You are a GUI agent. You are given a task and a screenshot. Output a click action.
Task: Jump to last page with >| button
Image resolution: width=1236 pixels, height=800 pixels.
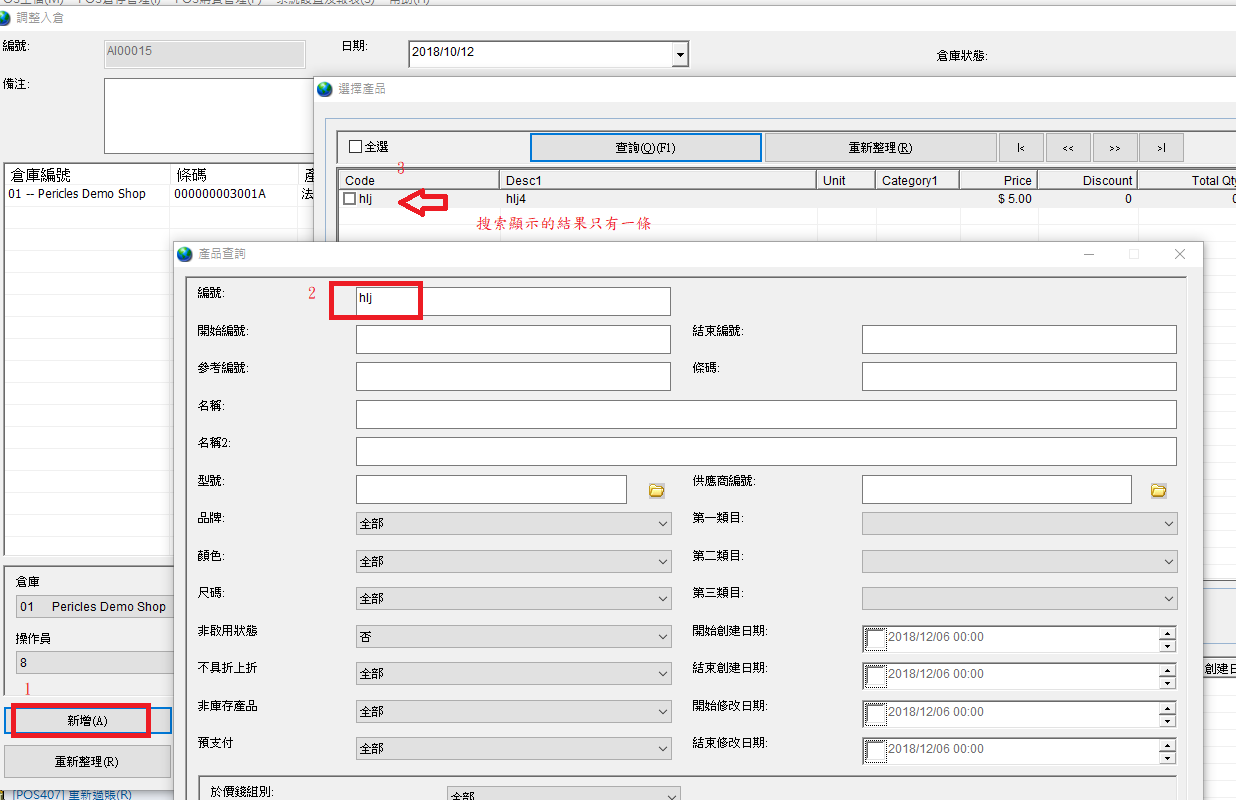[x=1161, y=148]
